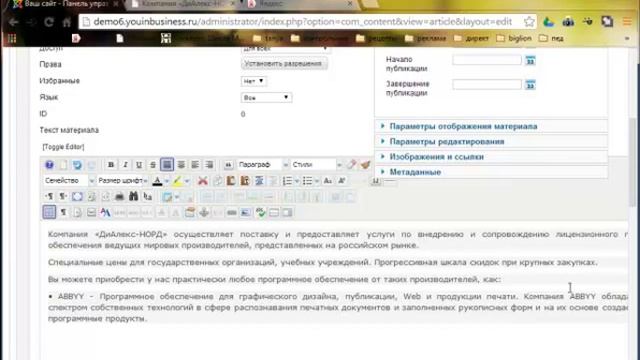Open the biglion bookmarks folder
Image resolution: width=640 pixels, height=360 pixels.
[x=514, y=38]
